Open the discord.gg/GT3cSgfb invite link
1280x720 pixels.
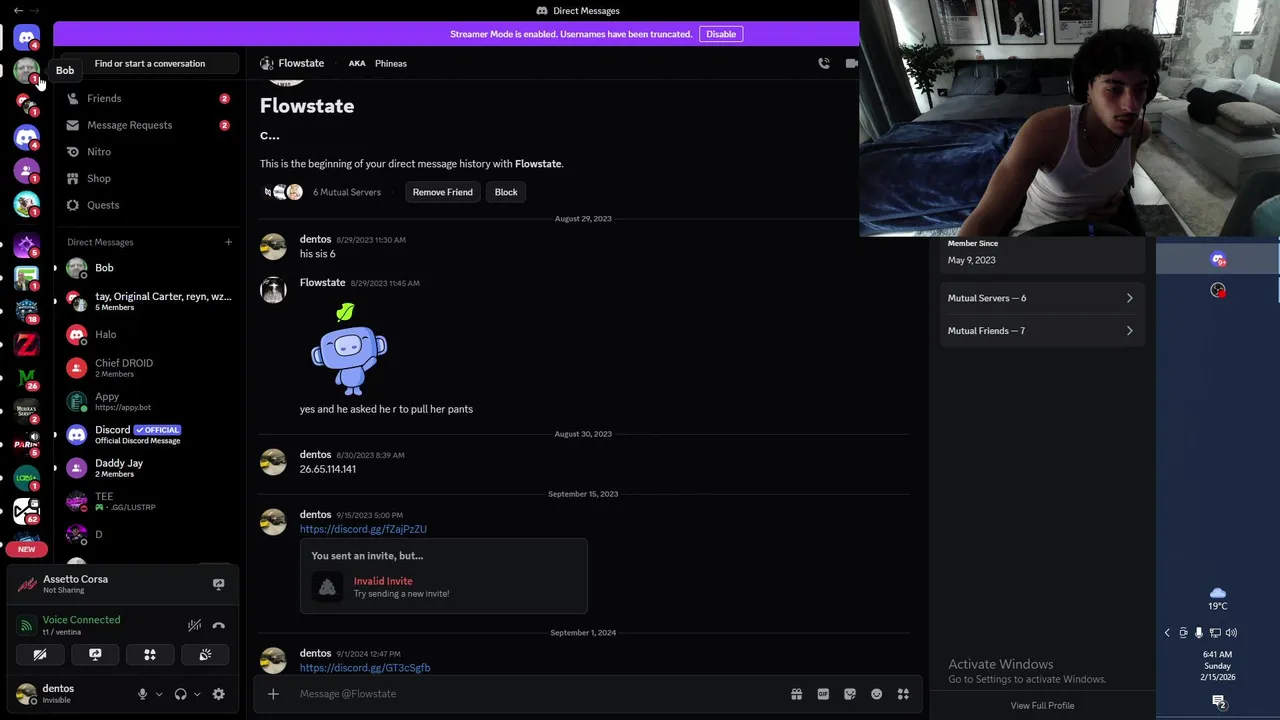[365, 668]
